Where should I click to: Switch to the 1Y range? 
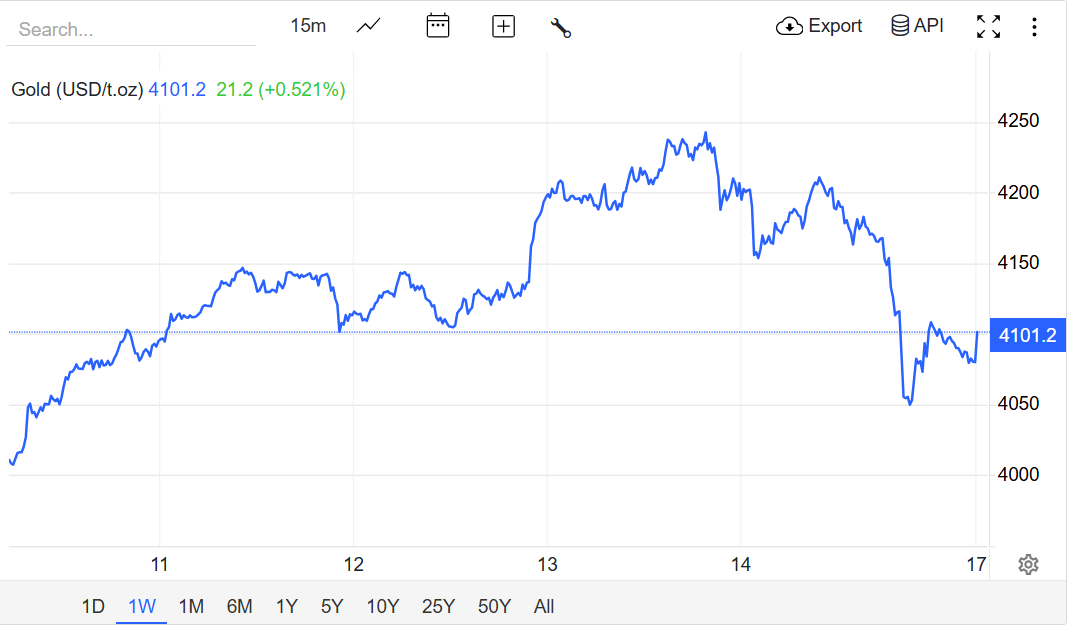point(287,606)
